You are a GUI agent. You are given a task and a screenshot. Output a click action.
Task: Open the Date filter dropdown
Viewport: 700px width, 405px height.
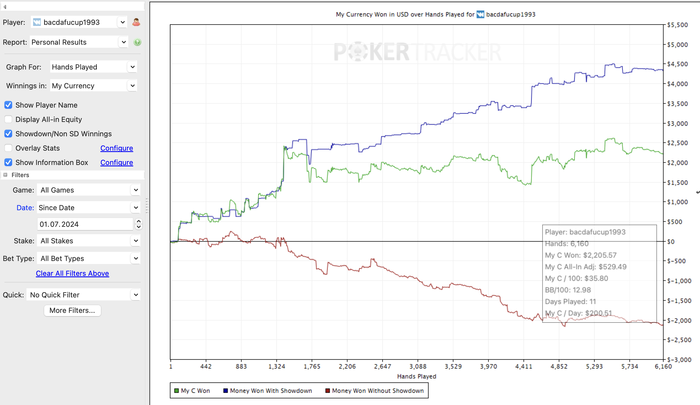point(88,208)
